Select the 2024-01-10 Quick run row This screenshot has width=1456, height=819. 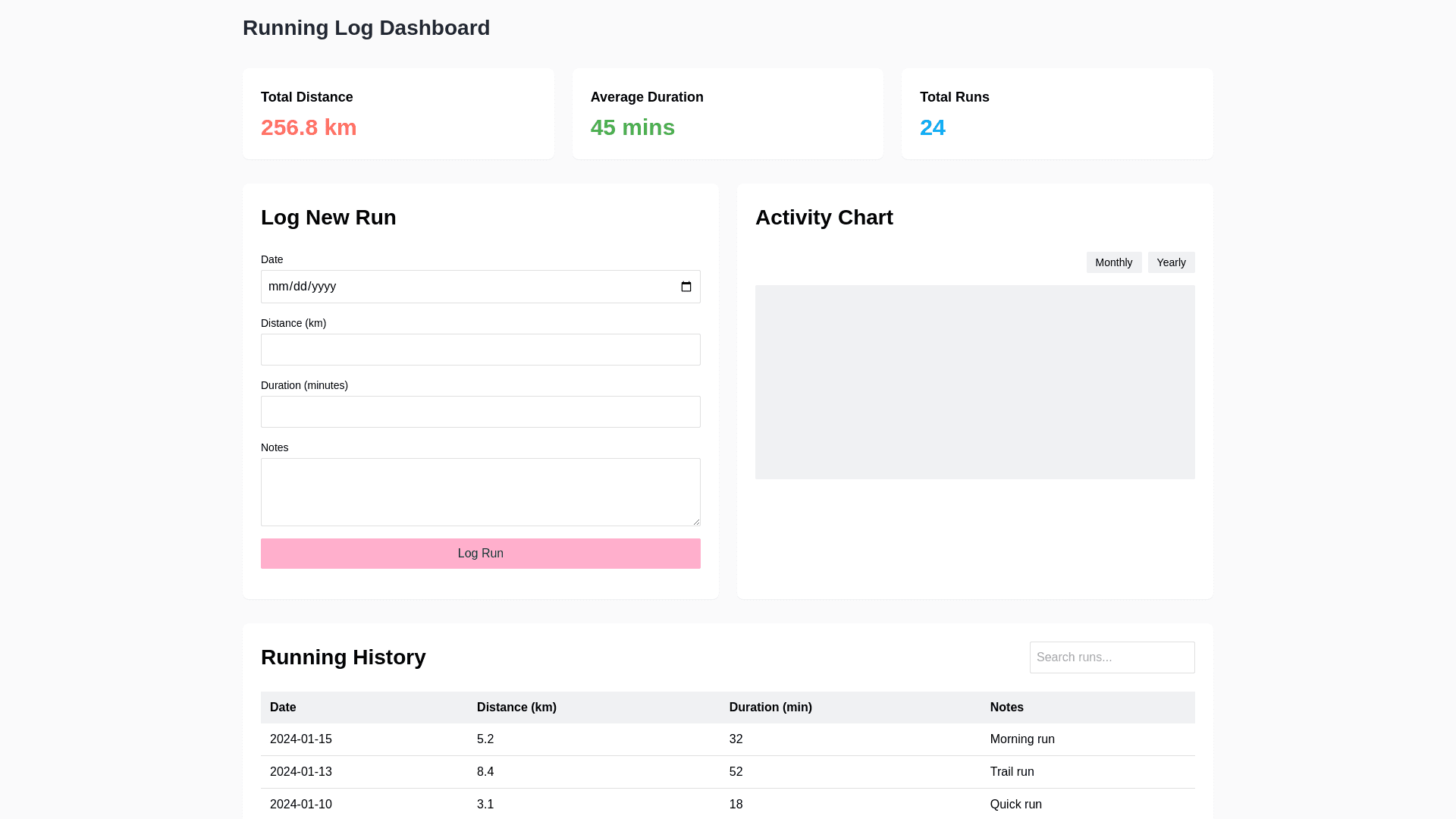(727, 804)
